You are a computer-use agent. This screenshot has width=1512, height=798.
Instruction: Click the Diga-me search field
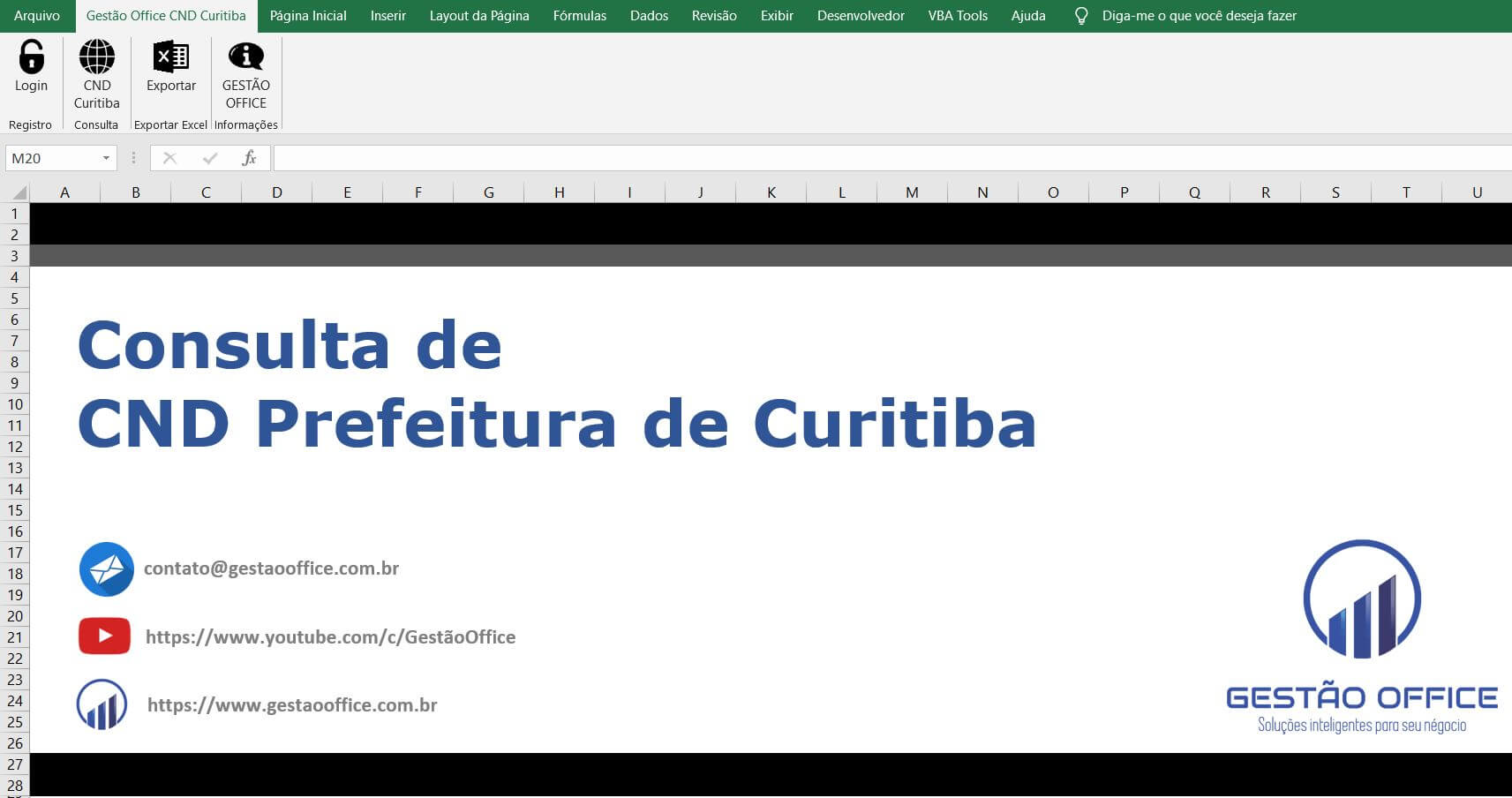[x=1198, y=15]
